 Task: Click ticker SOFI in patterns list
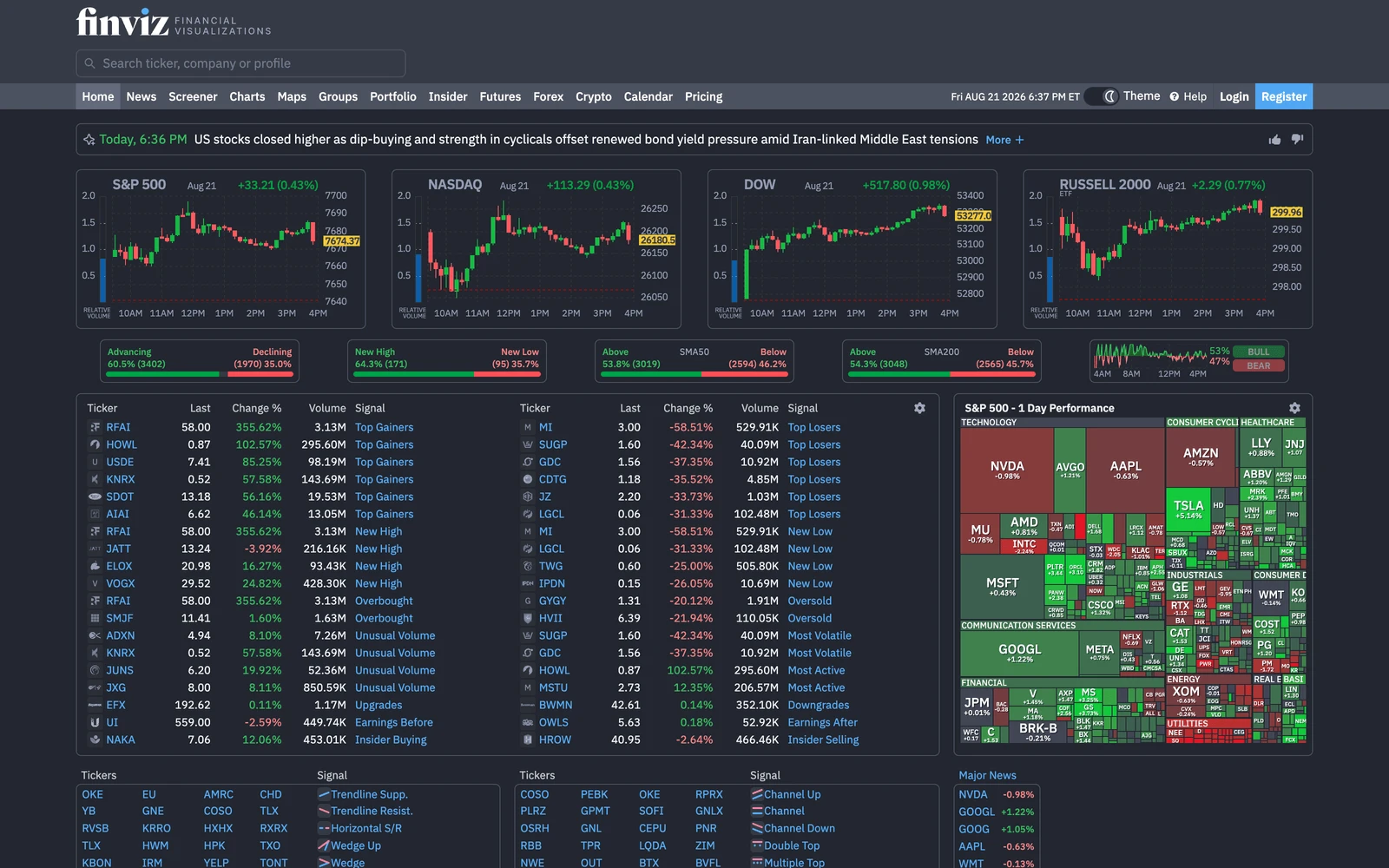[x=651, y=811]
